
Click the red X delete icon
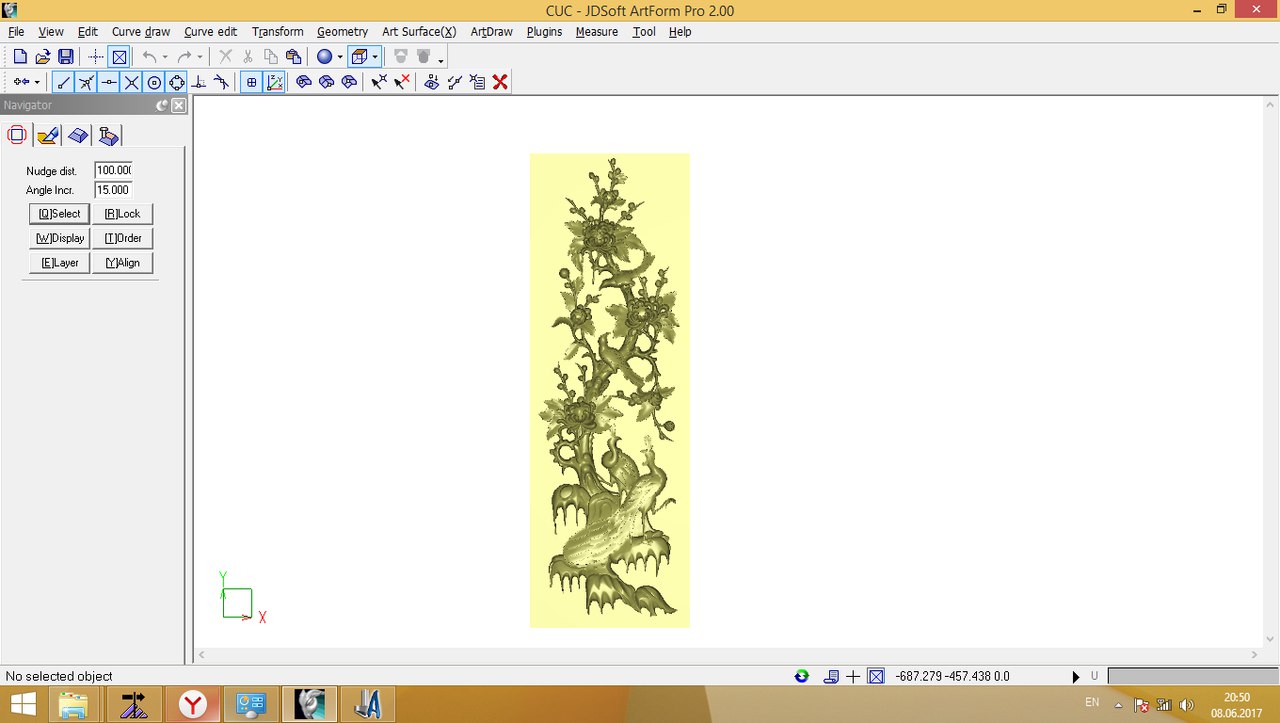[500, 82]
